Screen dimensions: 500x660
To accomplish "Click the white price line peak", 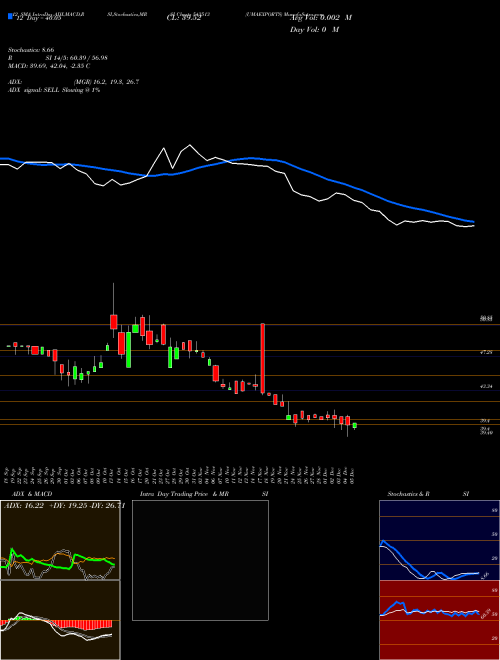I will (190, 145).
